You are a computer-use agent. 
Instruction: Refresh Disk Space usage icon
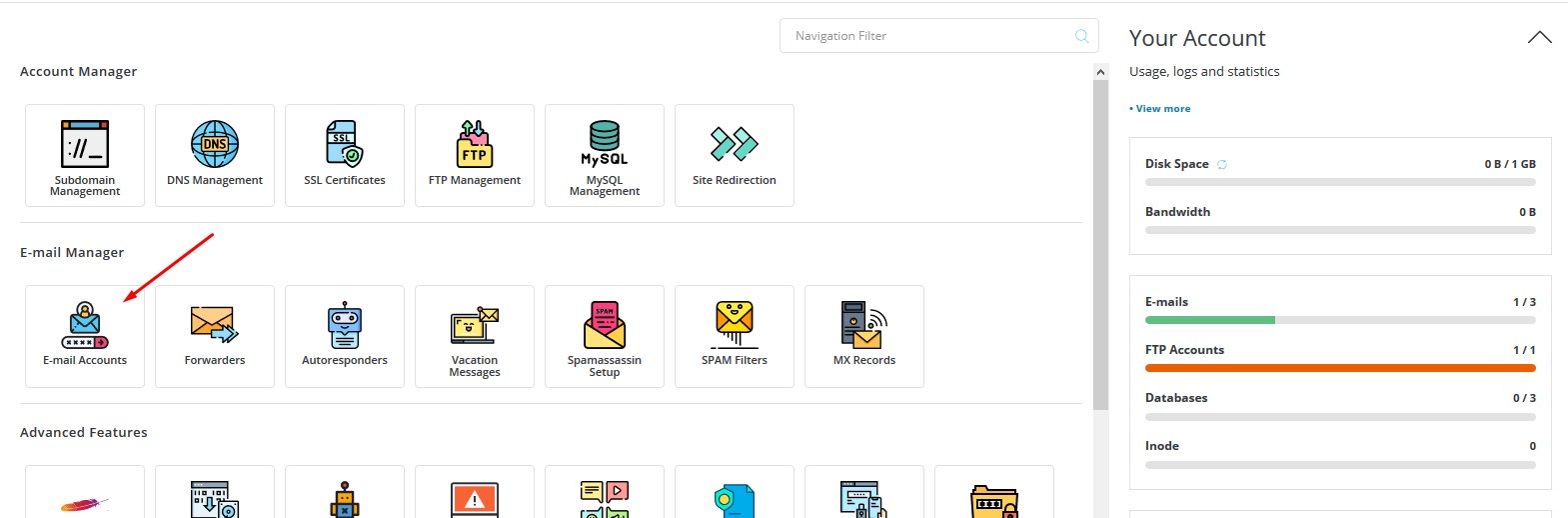click(1222, 164)
